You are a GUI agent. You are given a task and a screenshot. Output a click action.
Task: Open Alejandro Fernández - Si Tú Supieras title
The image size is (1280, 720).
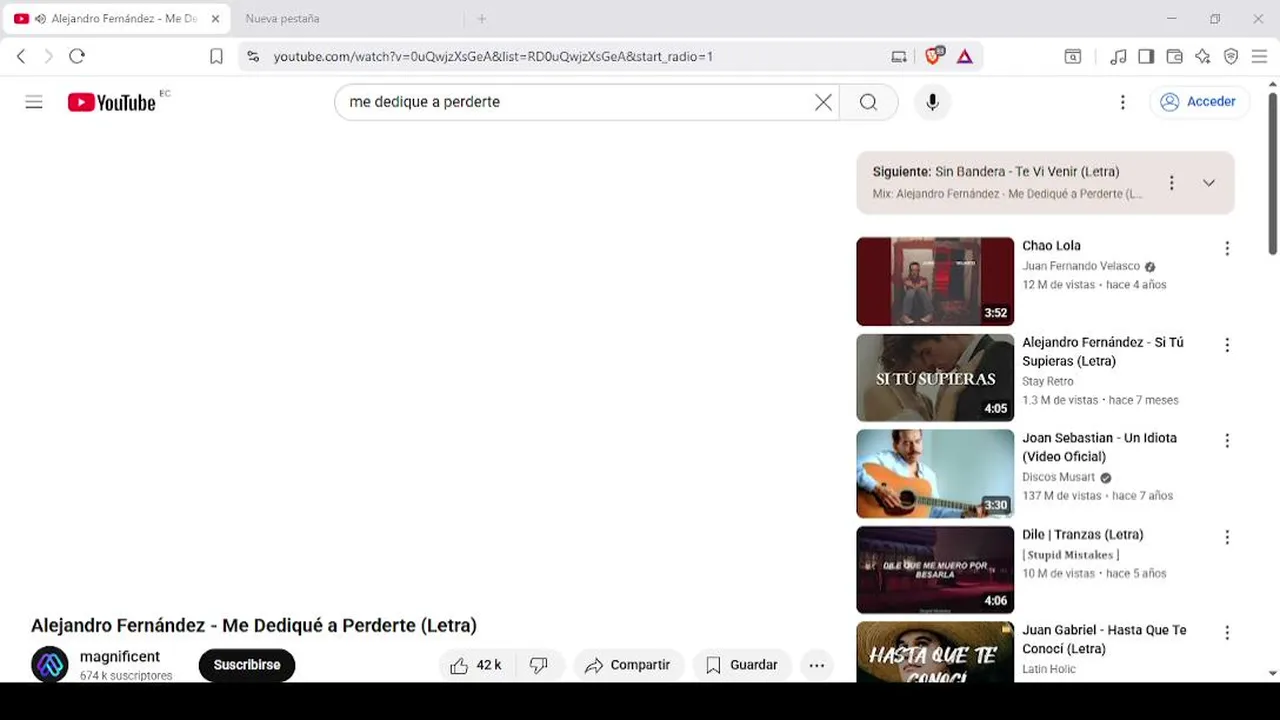point(1102,352)
